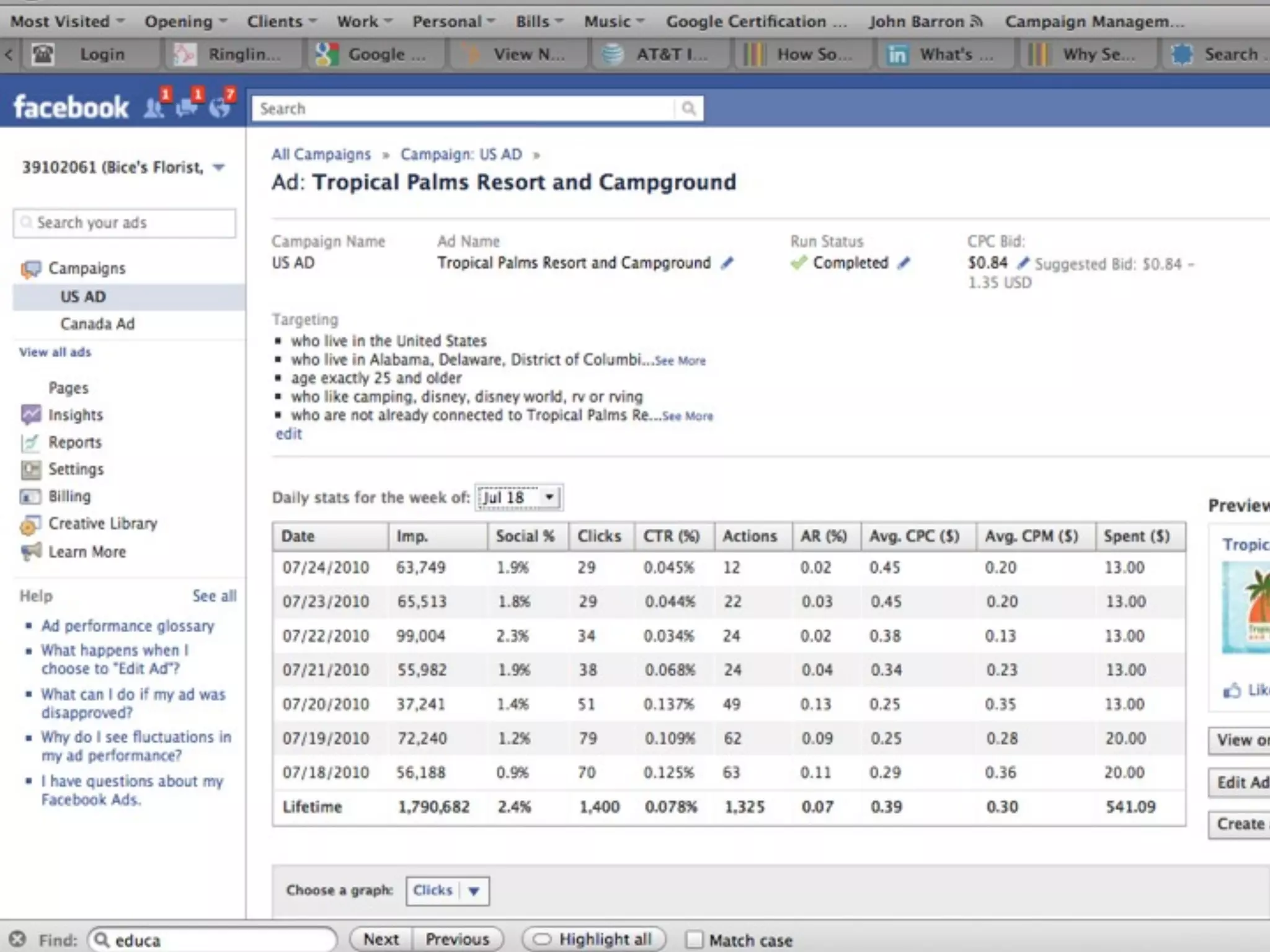Edit ad name pencil icon
Viewport: 1270px width, 952px height.
(x=727, y=263)
